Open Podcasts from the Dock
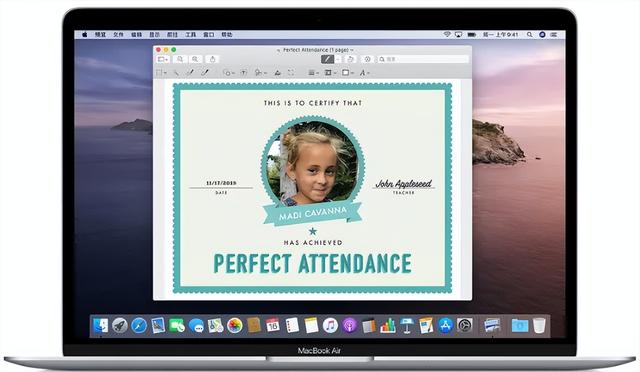 (349, 325)
